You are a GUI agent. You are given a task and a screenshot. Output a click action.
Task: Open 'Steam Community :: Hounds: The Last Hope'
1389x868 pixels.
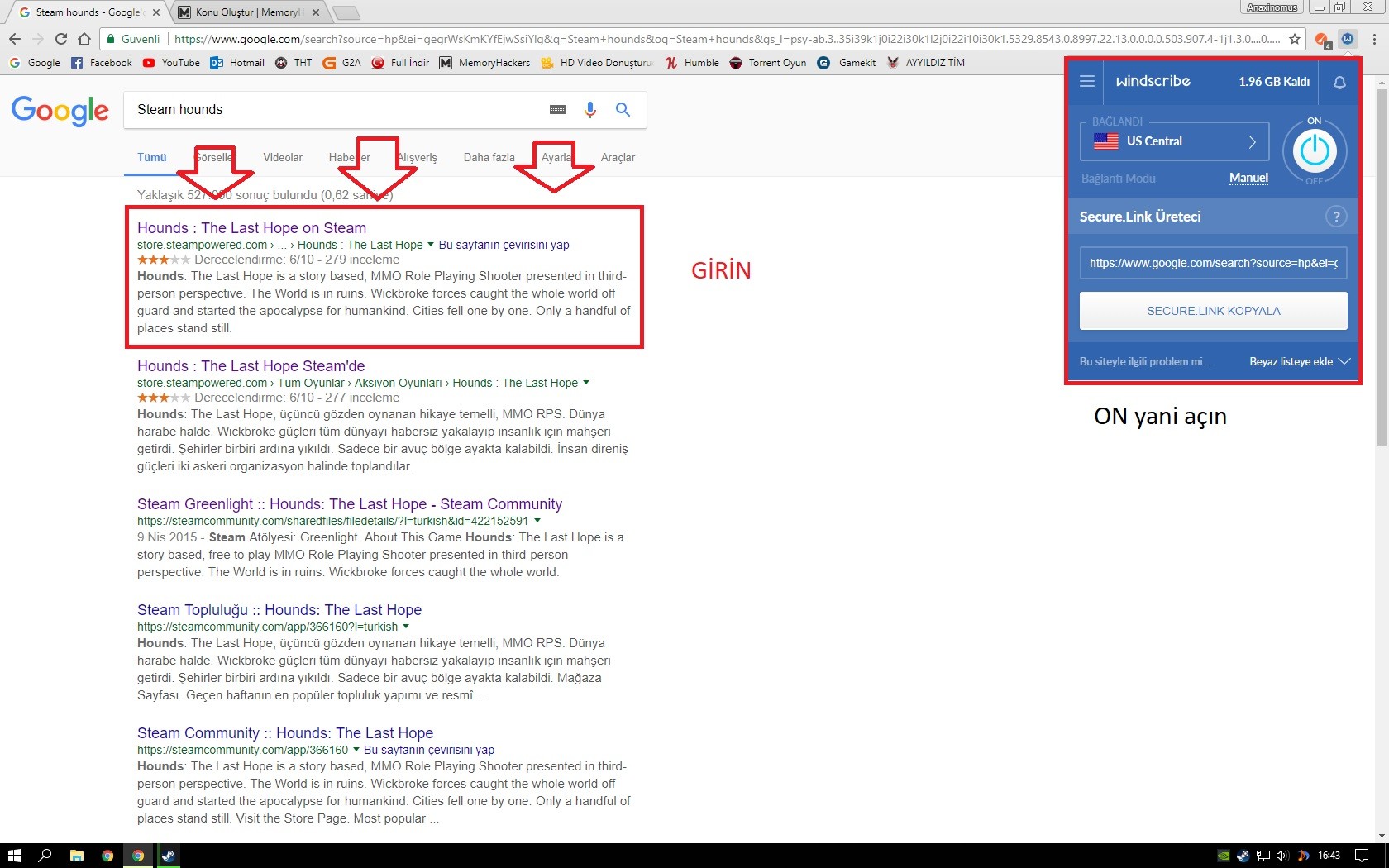click(x=285, y=733)
